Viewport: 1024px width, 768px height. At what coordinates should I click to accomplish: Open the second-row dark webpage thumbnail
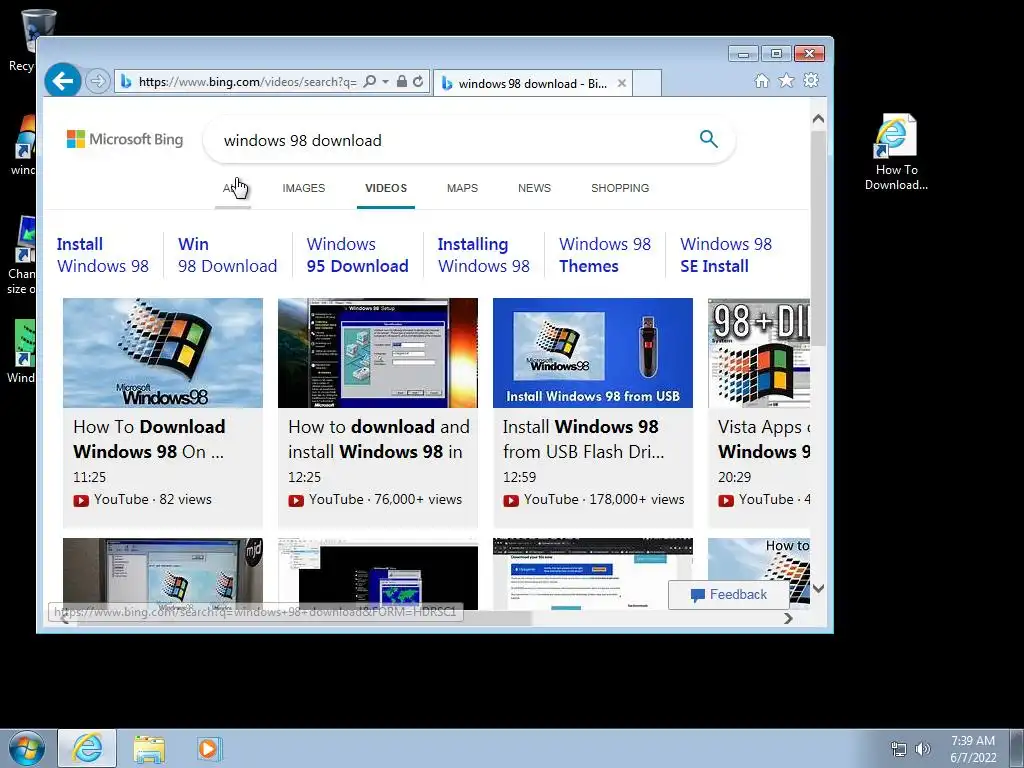pyautogui.click(x=592, y=574)
